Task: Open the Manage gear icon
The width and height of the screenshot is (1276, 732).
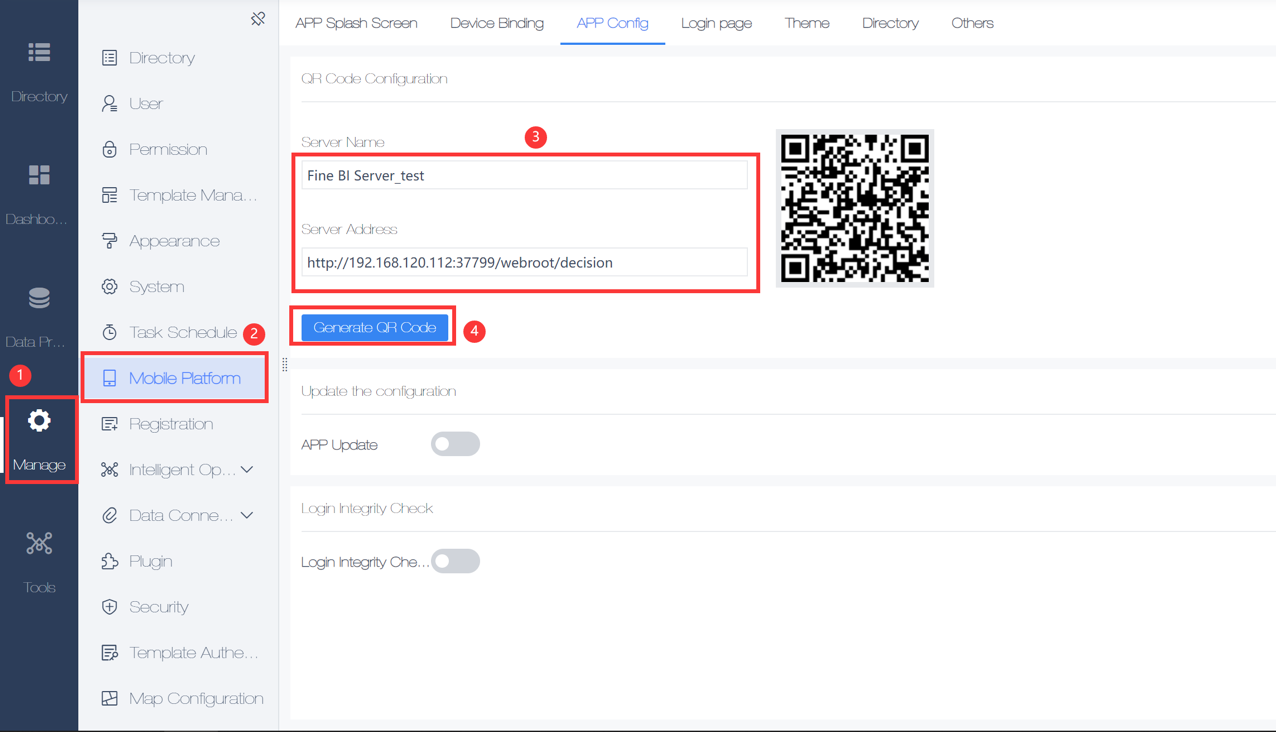Action: [x=39, y=421]
